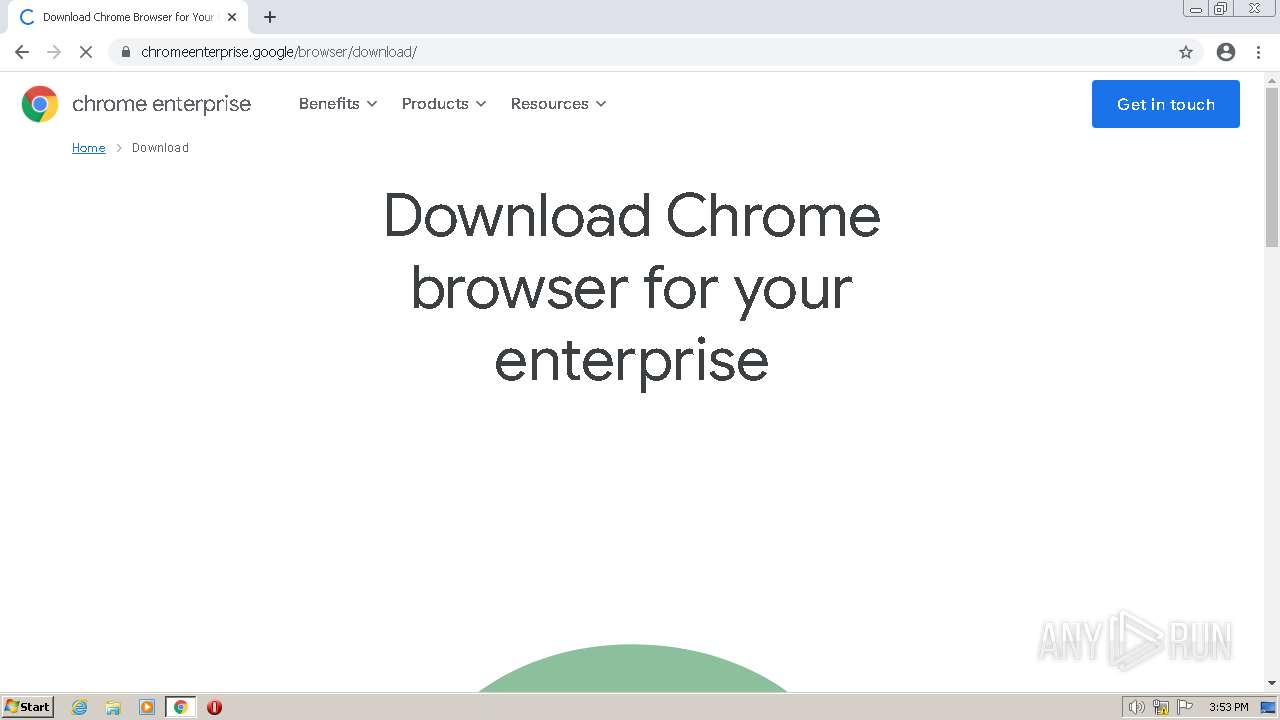The image size is (1280, 720).
Task: Select the Chrome taskbar button
Action: pyautogui.click(x=180, y=707)
